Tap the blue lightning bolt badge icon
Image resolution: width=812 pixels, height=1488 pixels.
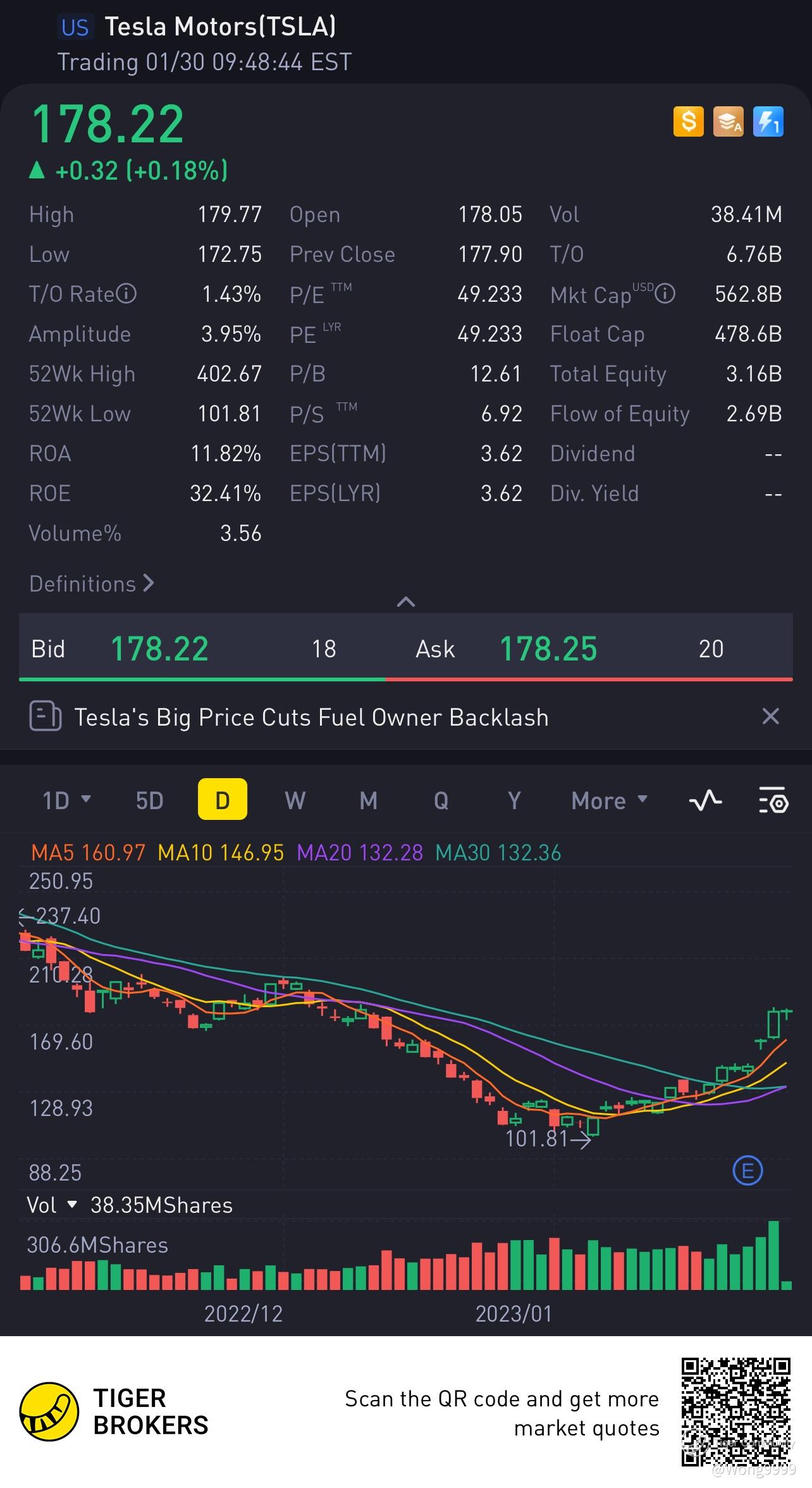coord(768,121)
